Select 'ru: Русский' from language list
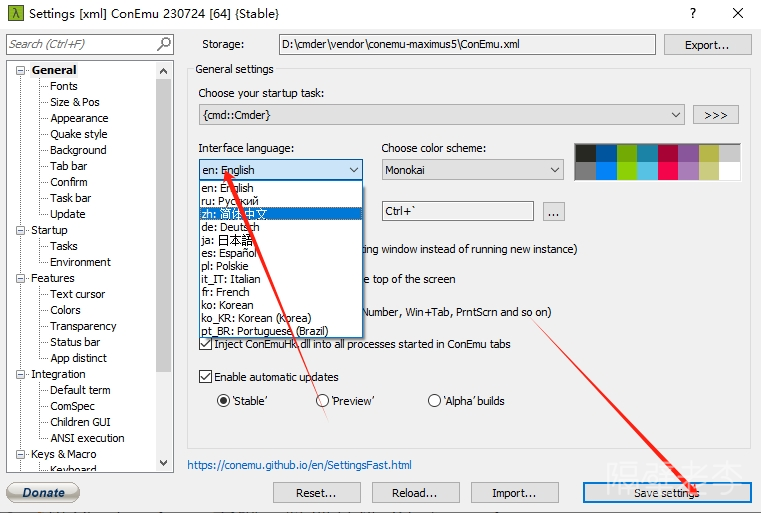The height and width of the screenshot is (513, 761). coord(281,201)
